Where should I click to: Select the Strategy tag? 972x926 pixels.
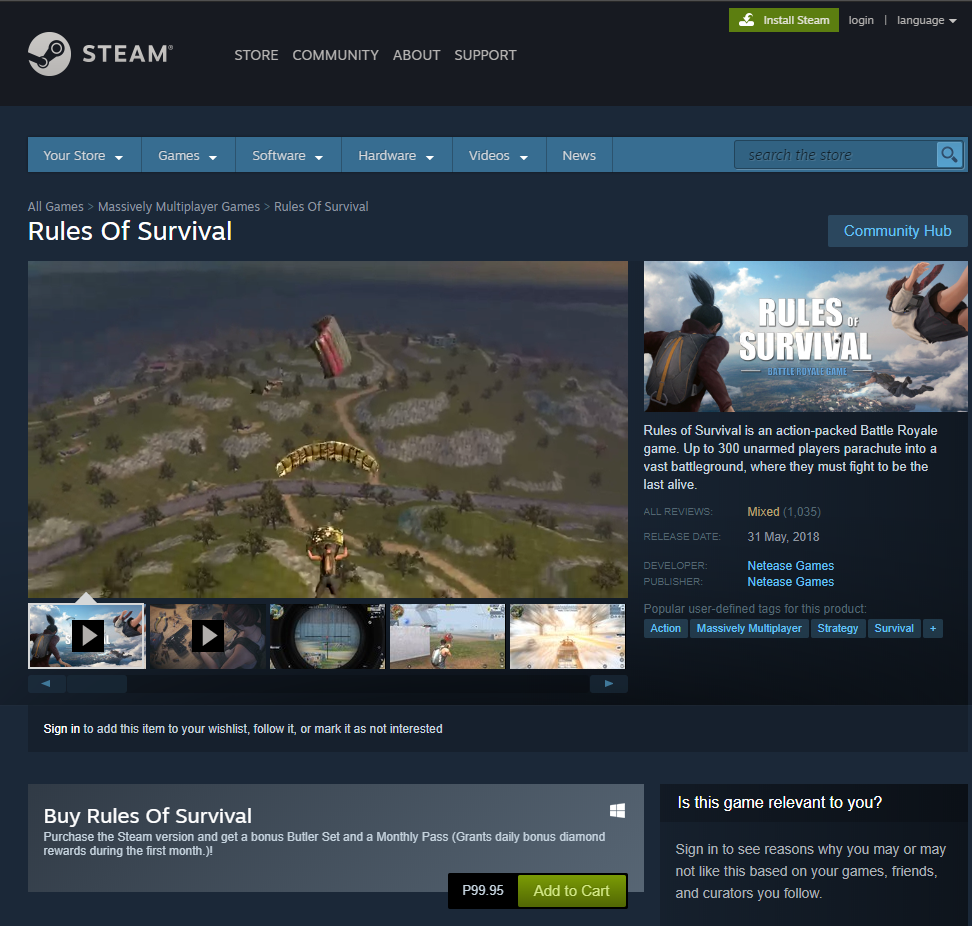coord(837,628)
